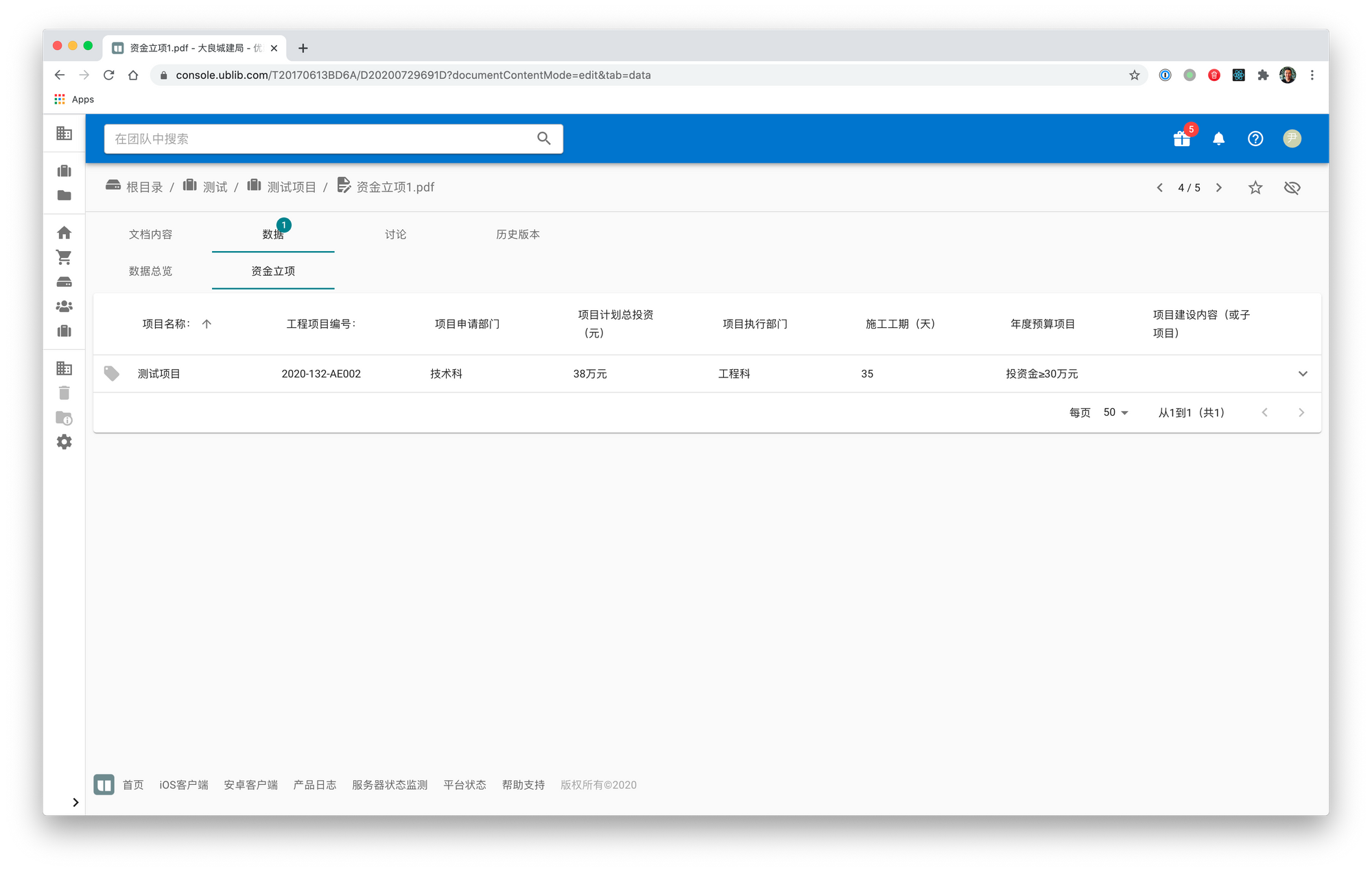Screen dimensions: 1372x872
Task: Toggle sort arrow on 项目名称 column
Action: point(206,324)
